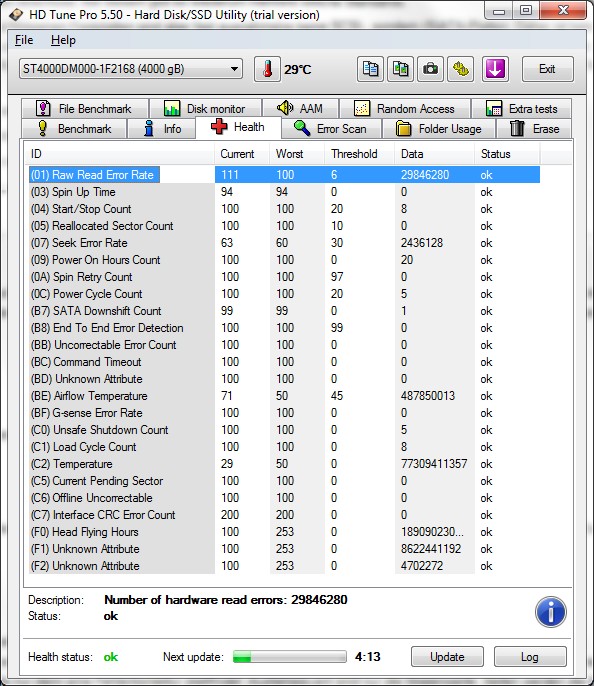Select the (F0) Head Flying Hours row
The width and height of the screenshot is (594, 686).
pyautogui.click(x=284, y=532)
